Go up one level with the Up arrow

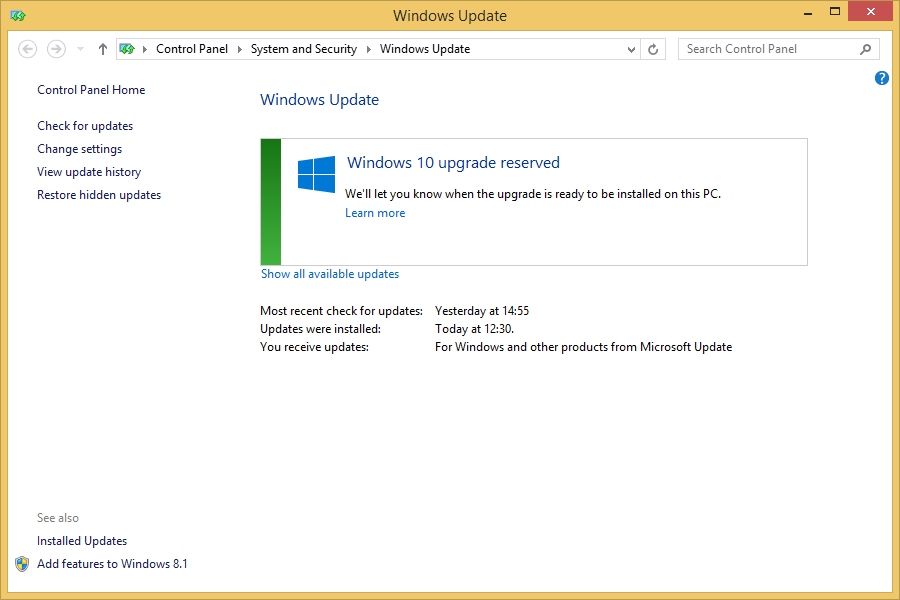[x=103, y=49]
